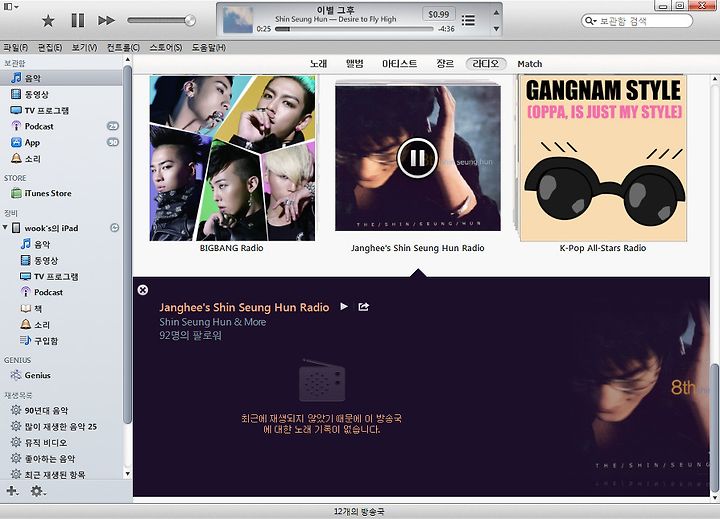Open 소리 under the iPad device

61,325
